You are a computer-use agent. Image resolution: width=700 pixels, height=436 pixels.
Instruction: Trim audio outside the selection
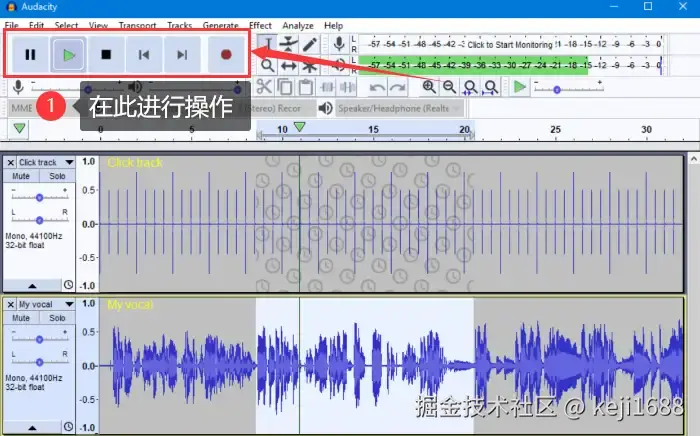(x=327, y=87)
